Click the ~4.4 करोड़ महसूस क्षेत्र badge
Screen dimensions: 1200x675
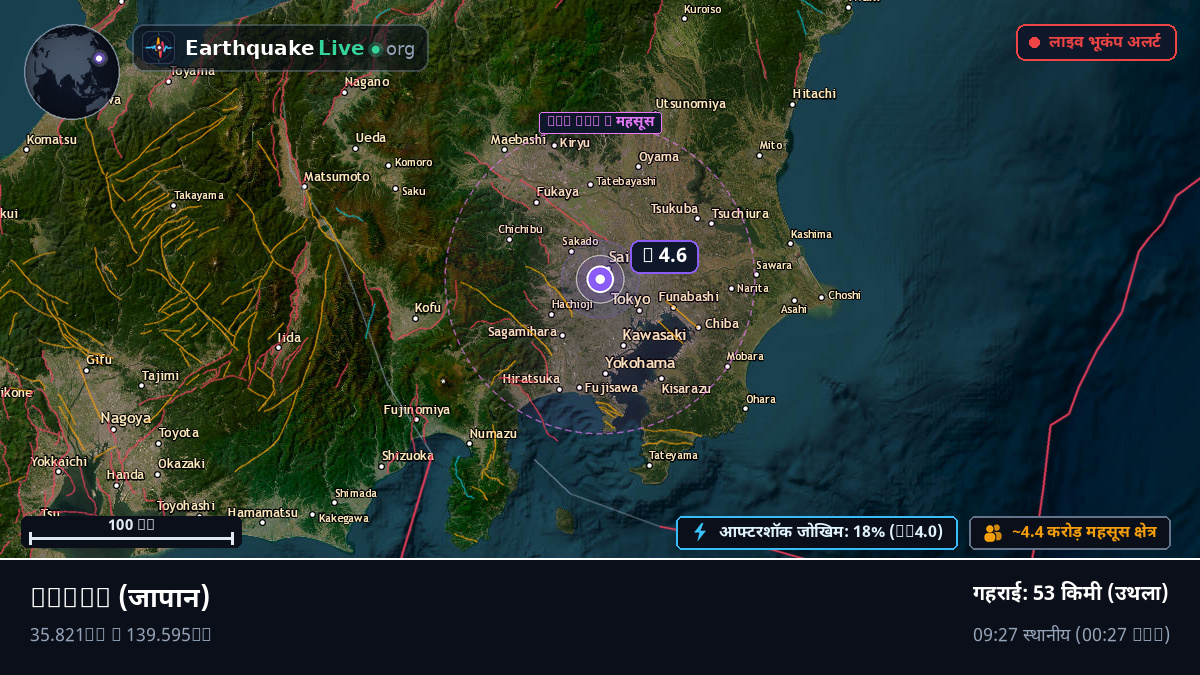click(x=1070, y=533)
